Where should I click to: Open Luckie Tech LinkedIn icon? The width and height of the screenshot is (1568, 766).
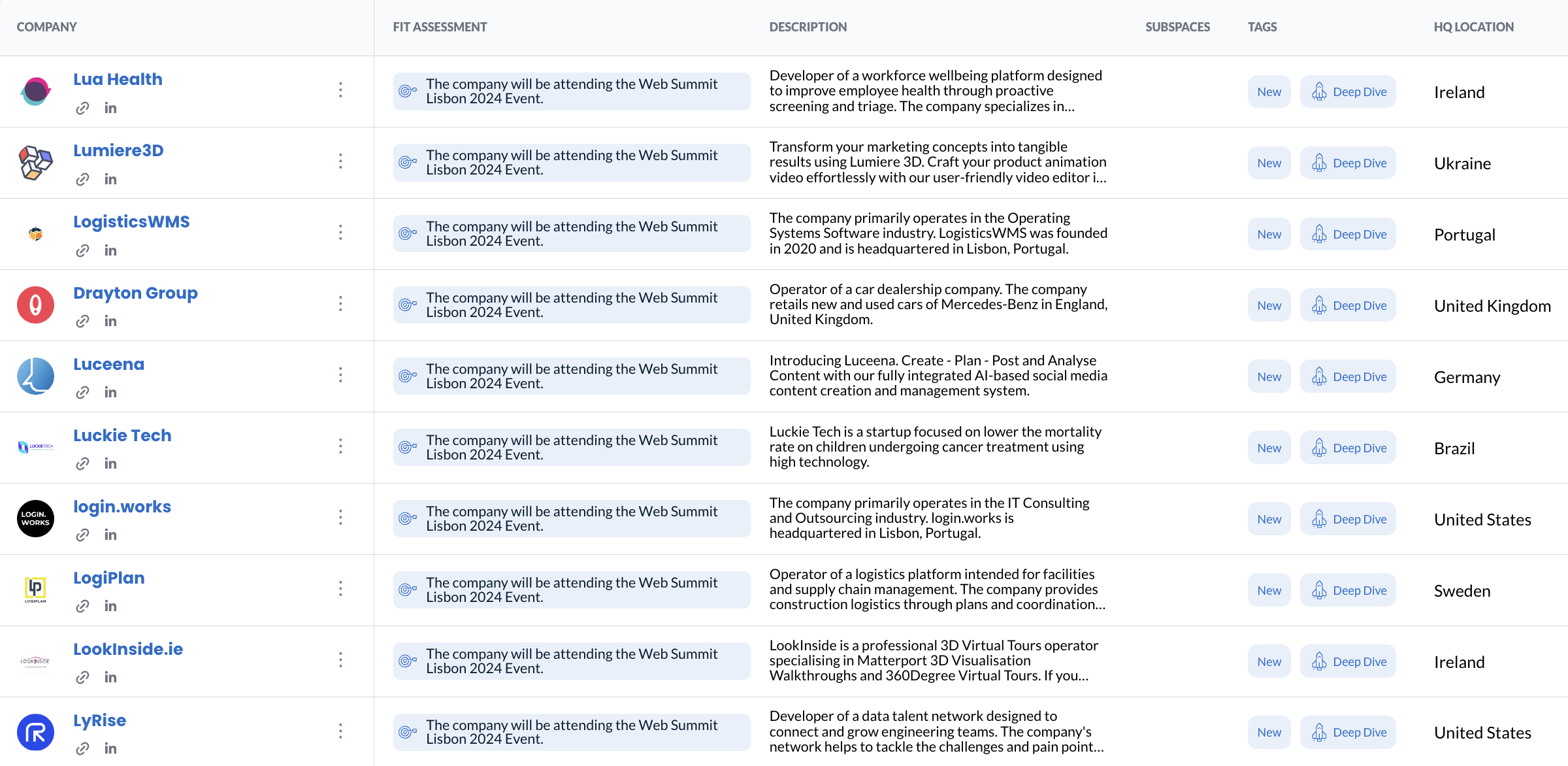[110, 463]
